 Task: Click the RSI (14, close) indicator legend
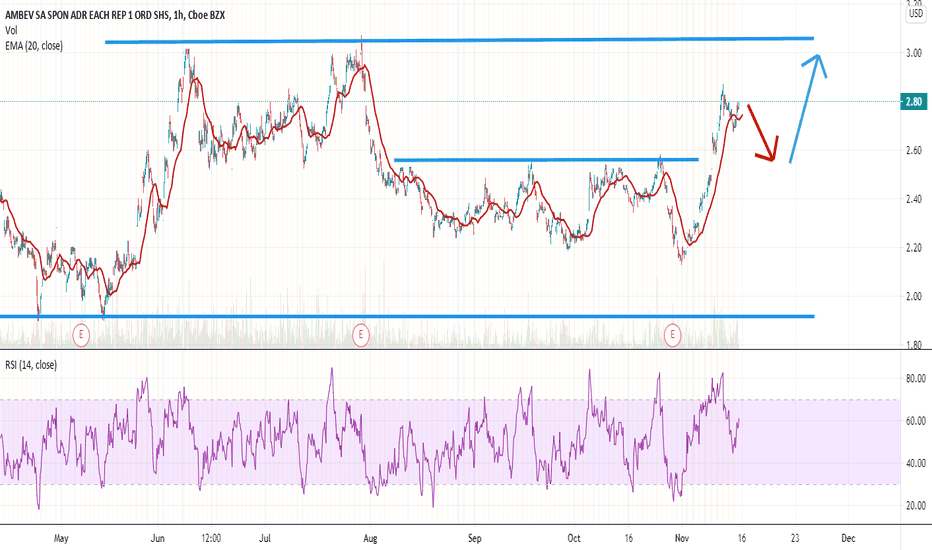click(31, 365)
